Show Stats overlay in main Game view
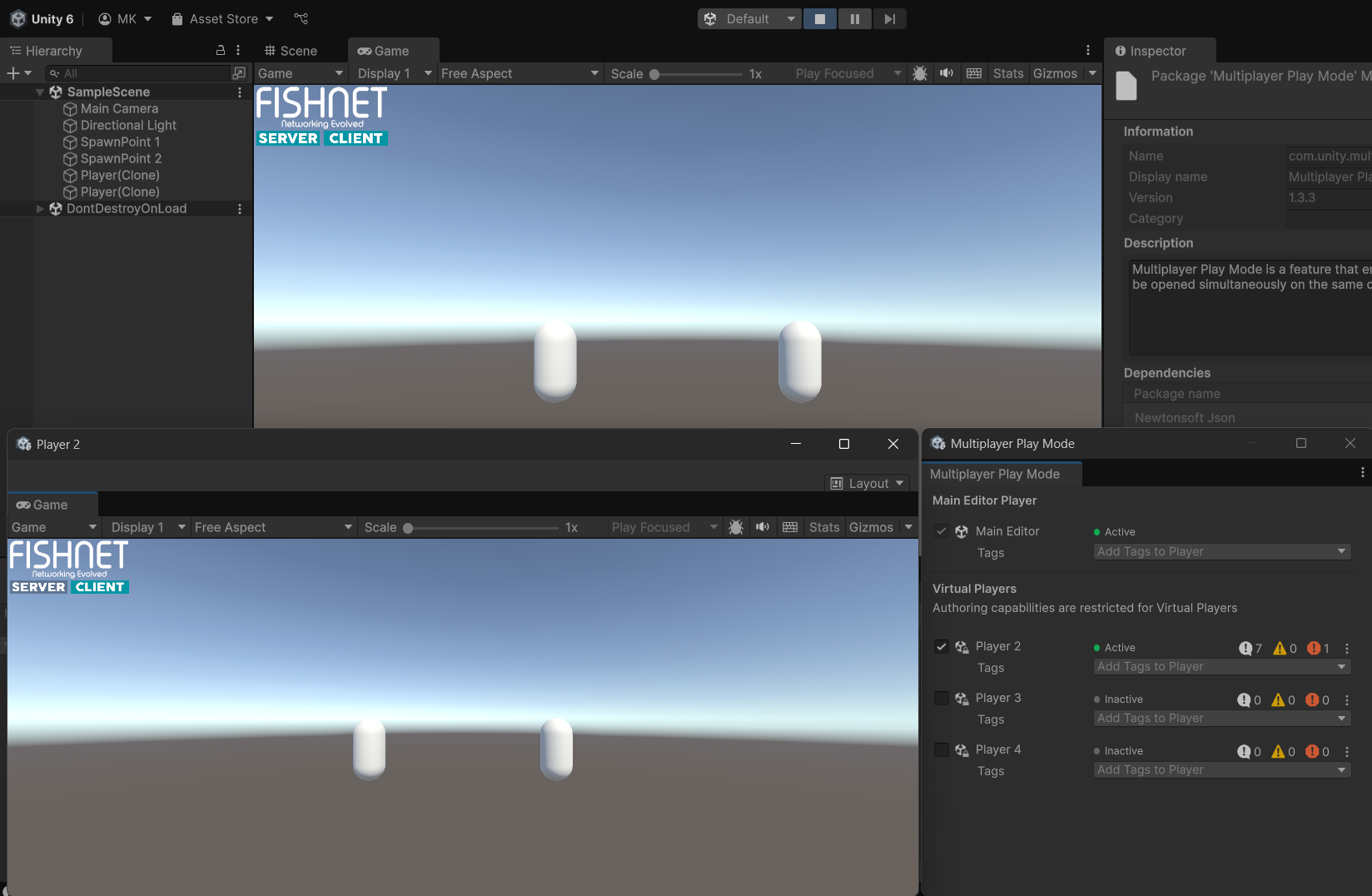This screenshot has height=896, width=1372. (x=1008, y=73)
